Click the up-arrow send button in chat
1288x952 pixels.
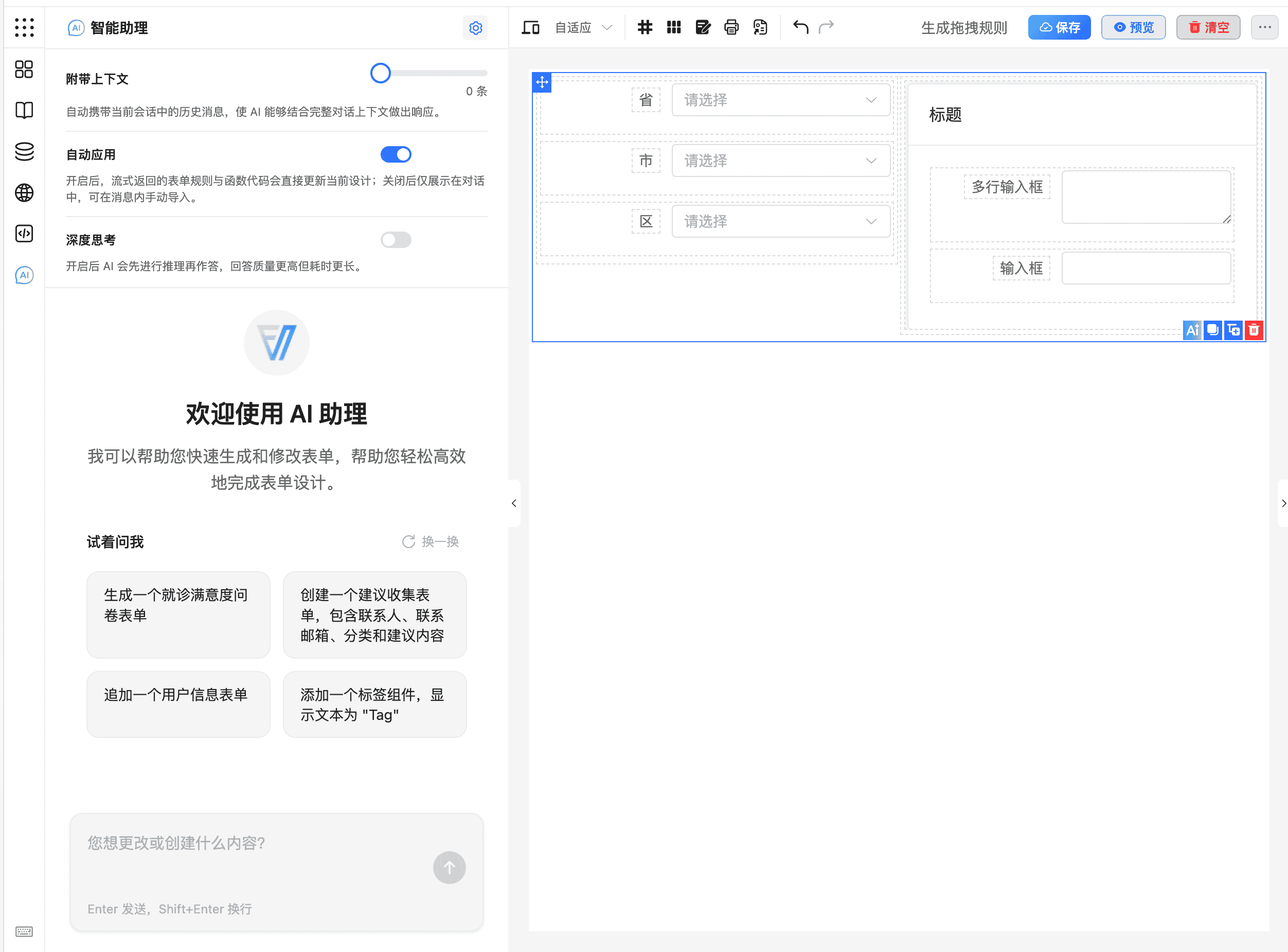tap(449, 867)
